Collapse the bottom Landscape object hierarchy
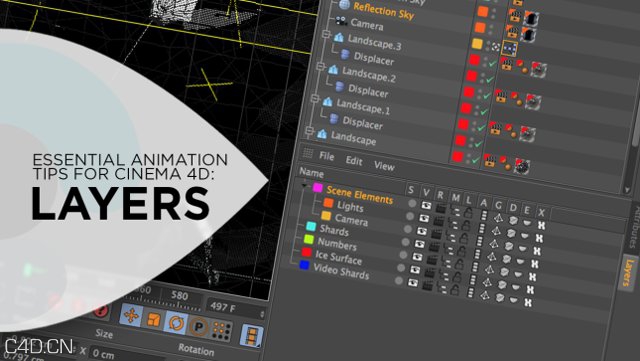Screen dimensions: 640x361 tap(309, 131)
